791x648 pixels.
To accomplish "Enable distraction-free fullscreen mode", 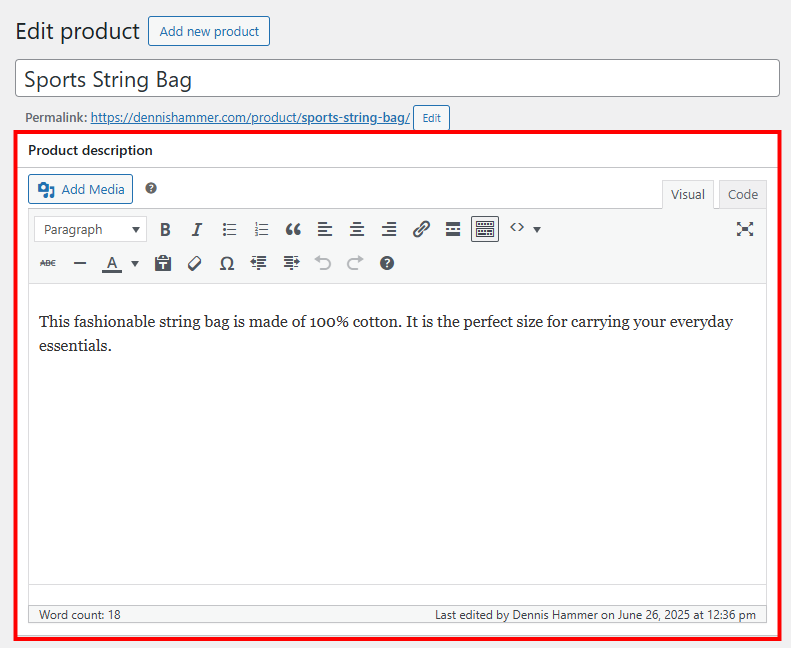I will pos(745,229).
